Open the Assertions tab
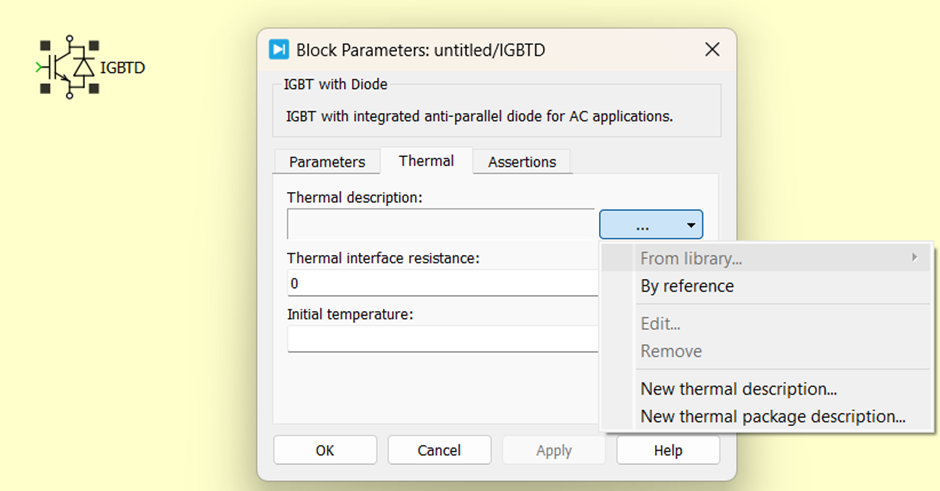The height and width of the screenshot is (491, 940). [522, 162]
